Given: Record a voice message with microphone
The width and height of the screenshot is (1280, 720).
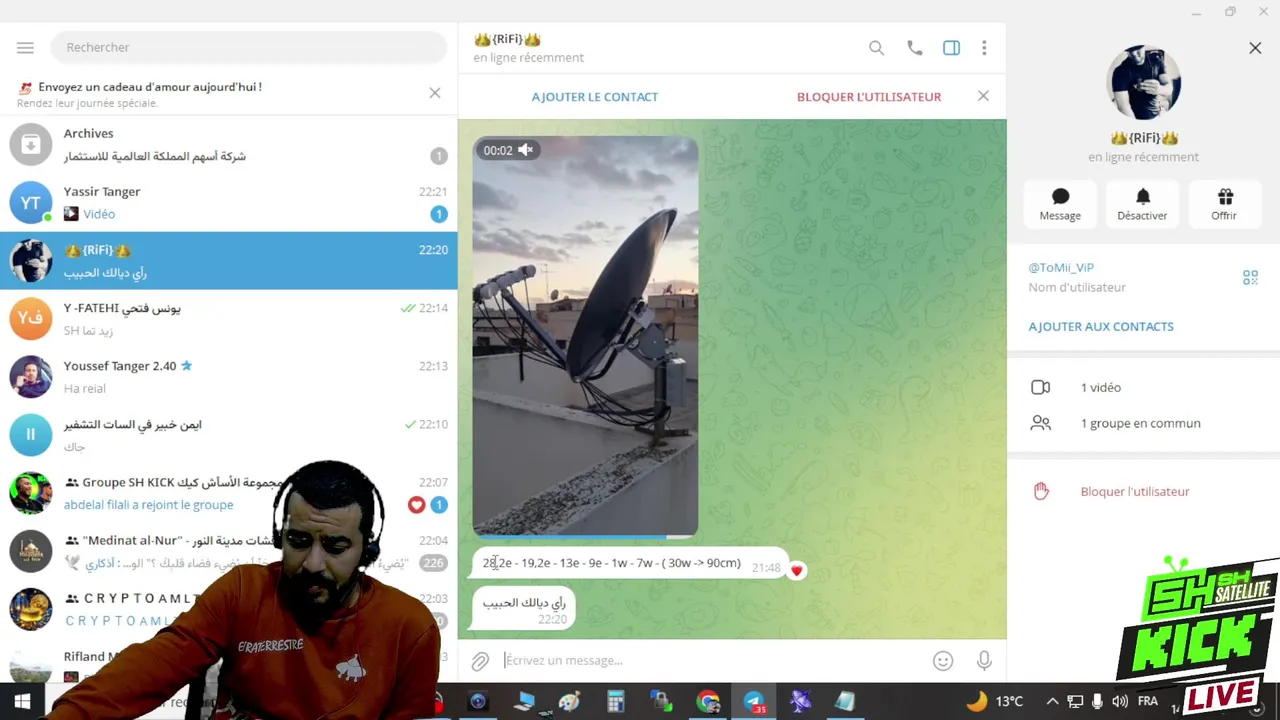Looking at the screenshot, I should pos(984,661).
